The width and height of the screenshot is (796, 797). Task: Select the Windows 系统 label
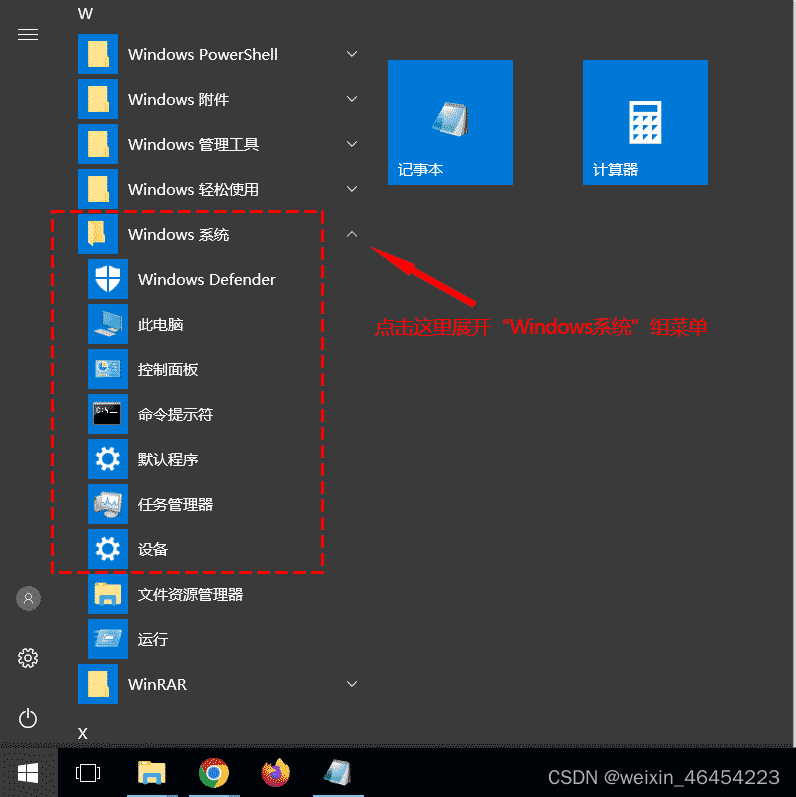(x=178, y=234)
